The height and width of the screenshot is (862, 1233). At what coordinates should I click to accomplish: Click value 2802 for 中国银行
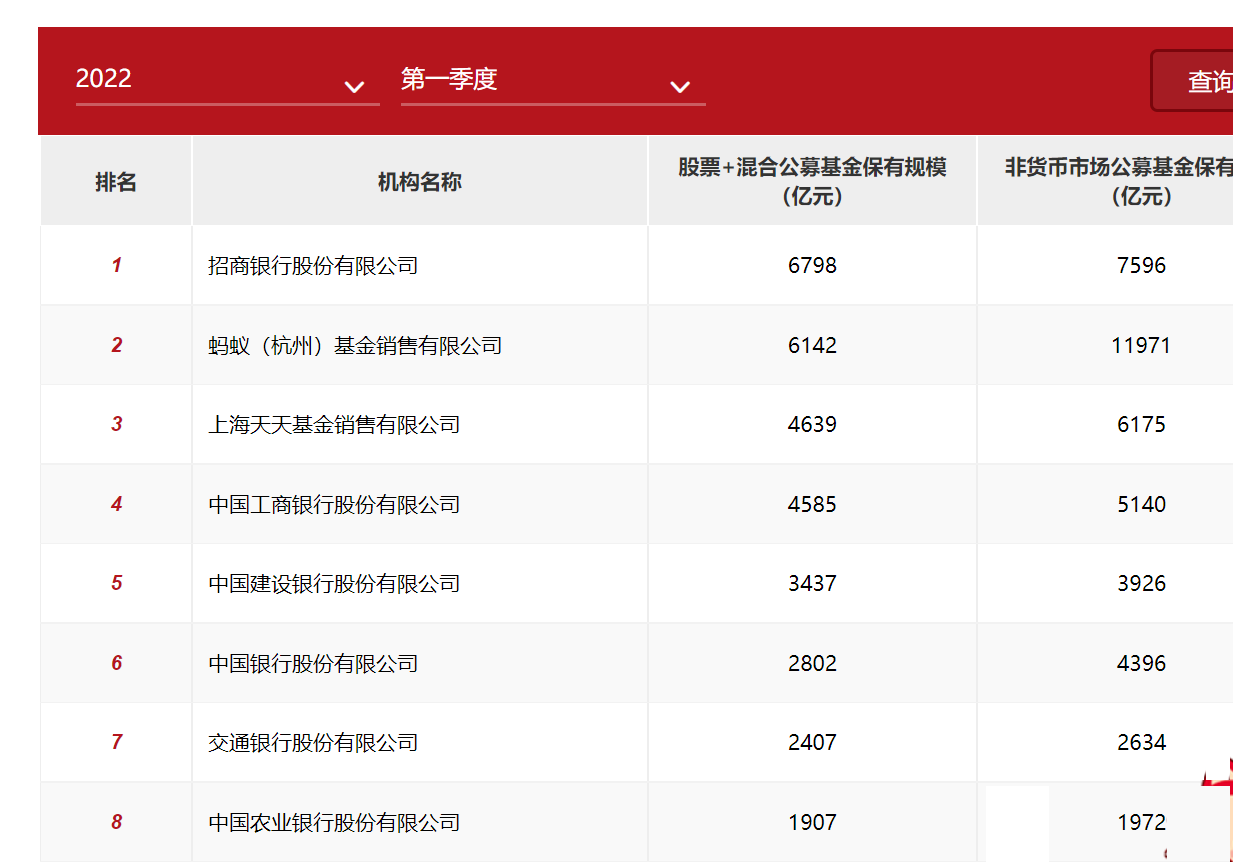(x=812, y=664)
